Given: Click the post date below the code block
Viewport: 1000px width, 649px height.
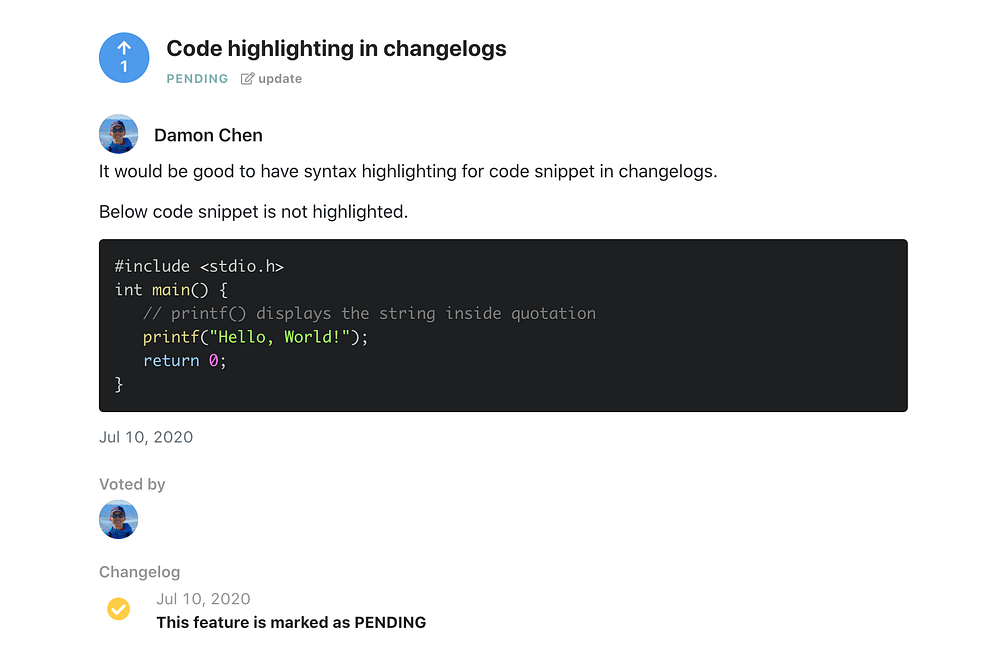Looking at the screenshot, I should (146, 437).
